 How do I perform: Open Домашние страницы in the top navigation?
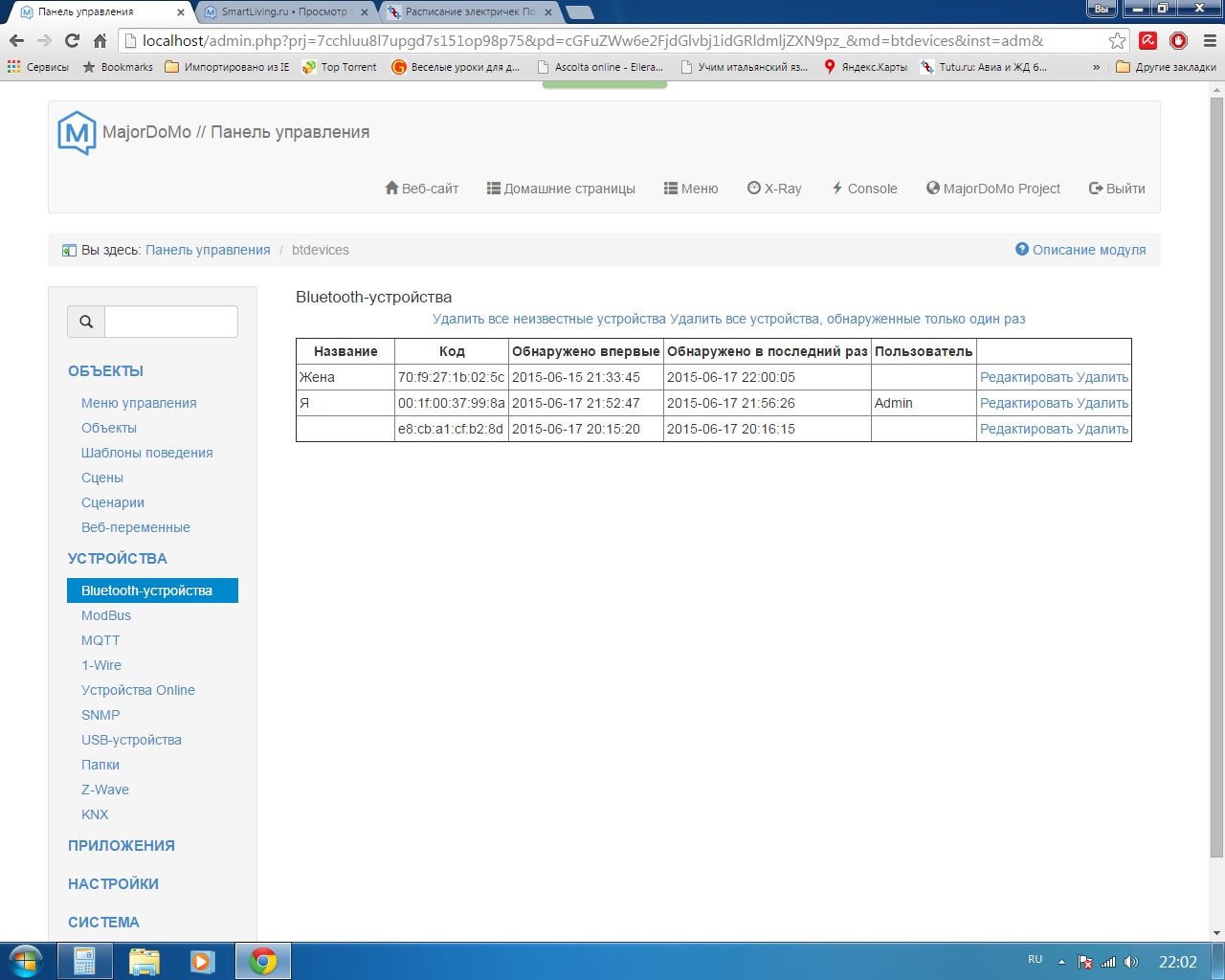(561, 189)
